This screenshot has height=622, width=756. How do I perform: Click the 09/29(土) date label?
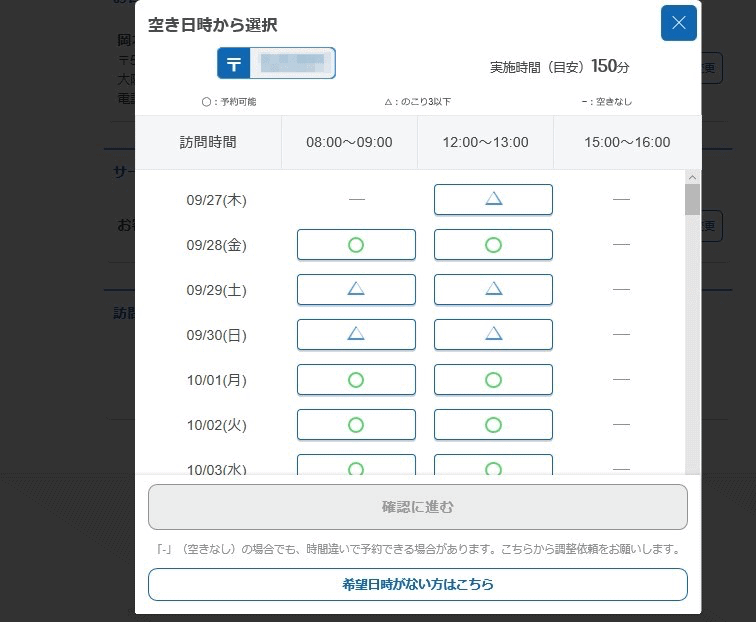point(216,290)
